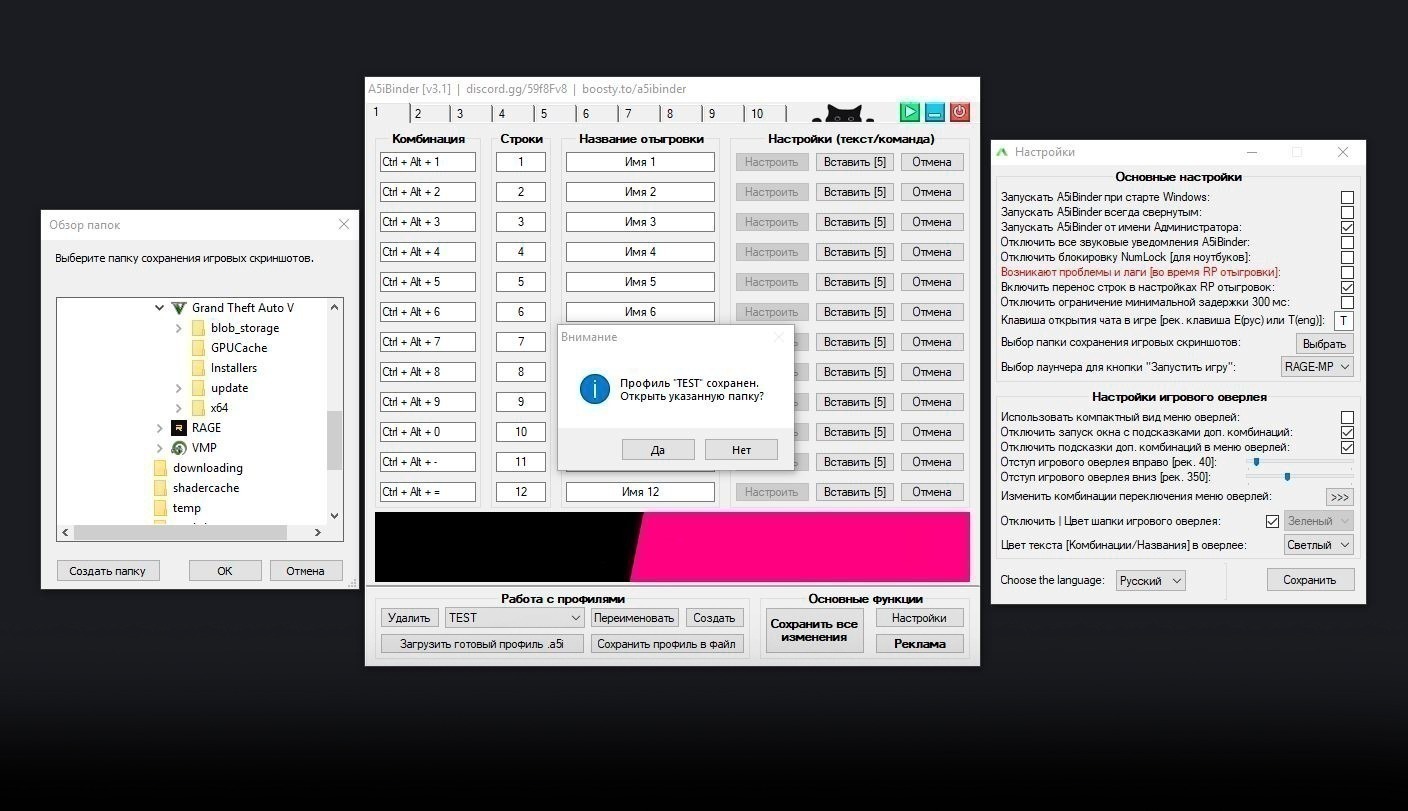Check the red 'Возникают проблемы и лаги' option

pos(1347,272)
